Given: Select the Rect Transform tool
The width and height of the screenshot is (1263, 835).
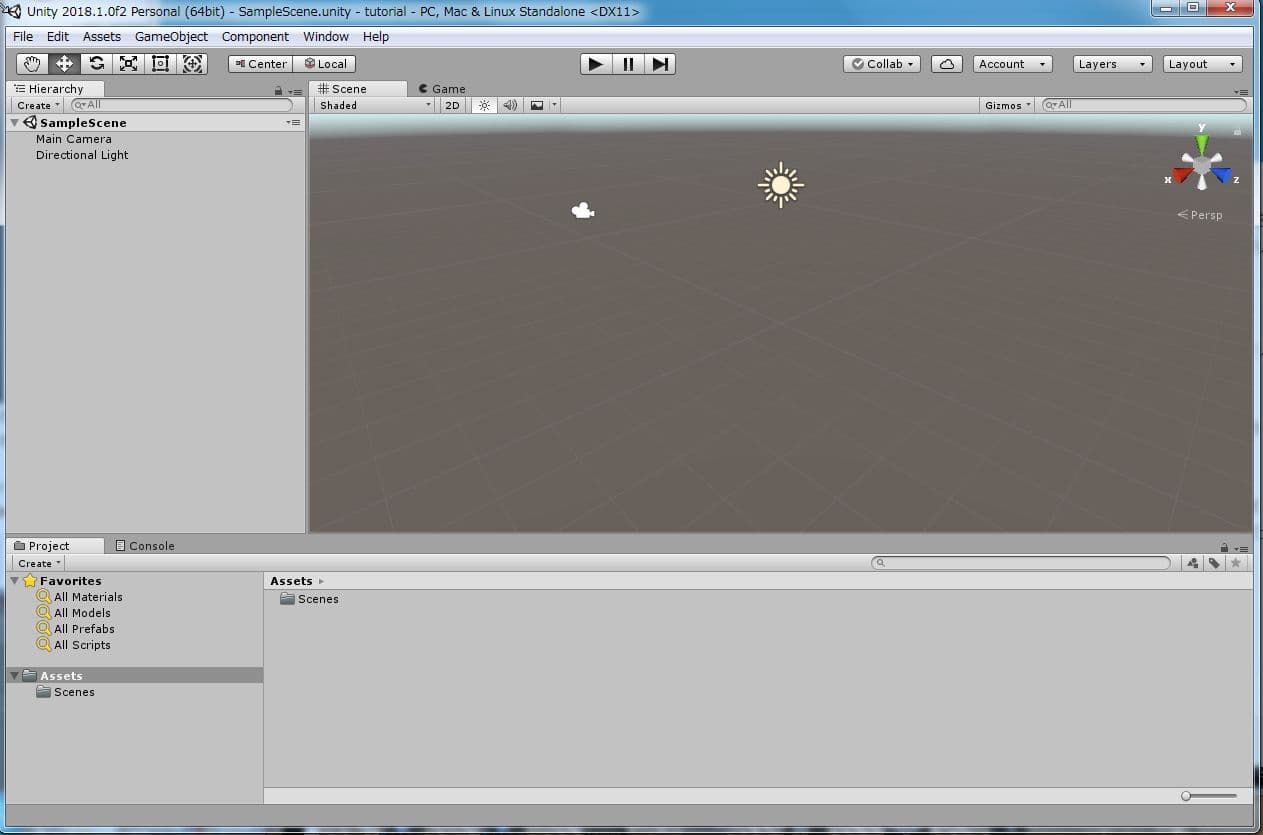Looking at the screenshot, I should (160, 64).
